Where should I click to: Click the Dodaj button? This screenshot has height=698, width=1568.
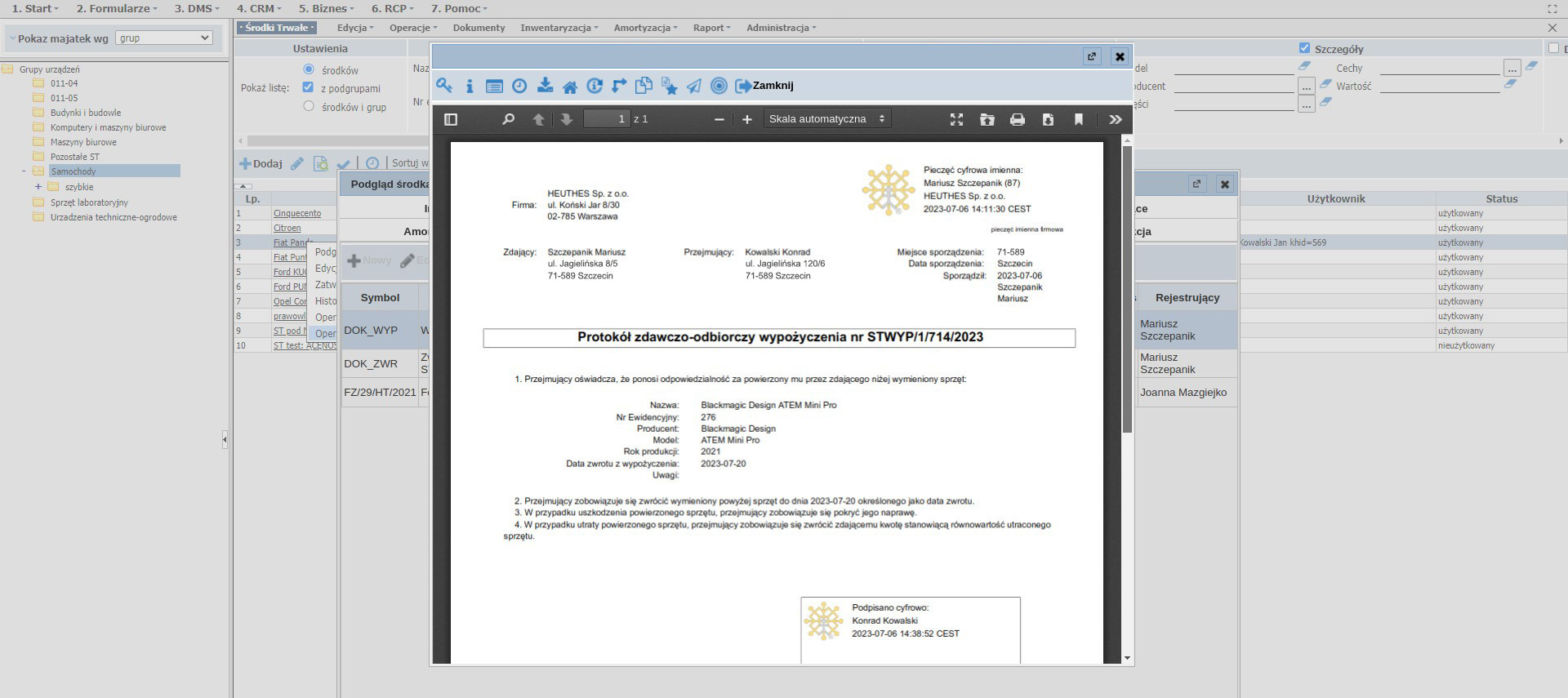(261, 163)
